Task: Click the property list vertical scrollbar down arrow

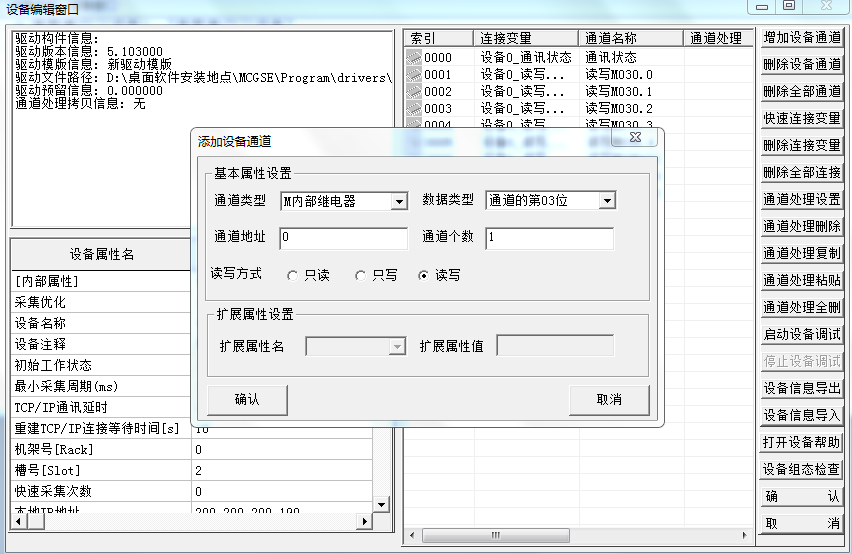Action: click(381, 505)
